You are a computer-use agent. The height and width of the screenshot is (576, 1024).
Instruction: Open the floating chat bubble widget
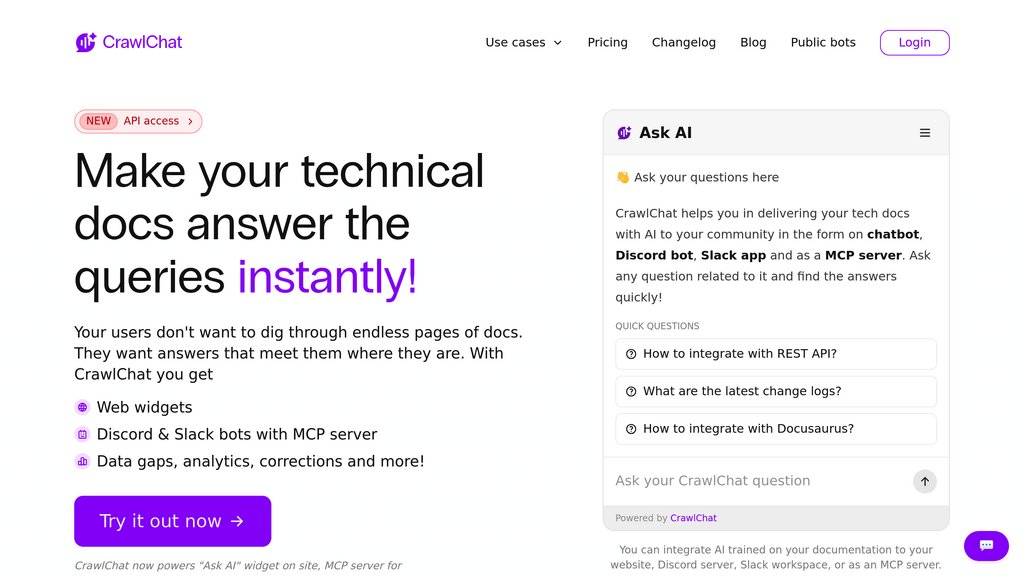click(986, 545)
